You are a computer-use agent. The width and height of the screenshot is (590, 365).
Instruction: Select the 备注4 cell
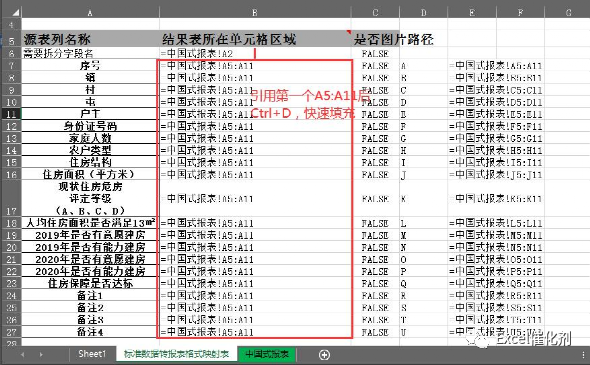[x=90, y=332]
